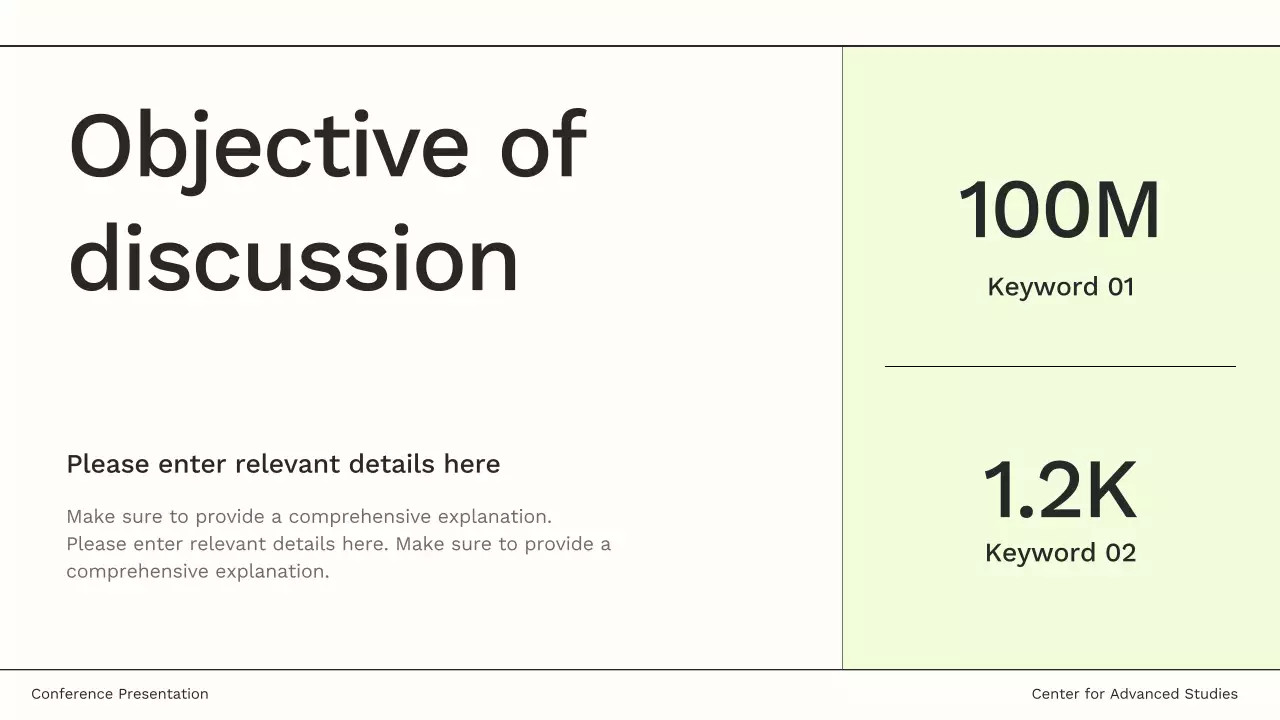Click the word "Objective" in the title
Viewport: 1280px width, 720px height.
click(268, 146)
